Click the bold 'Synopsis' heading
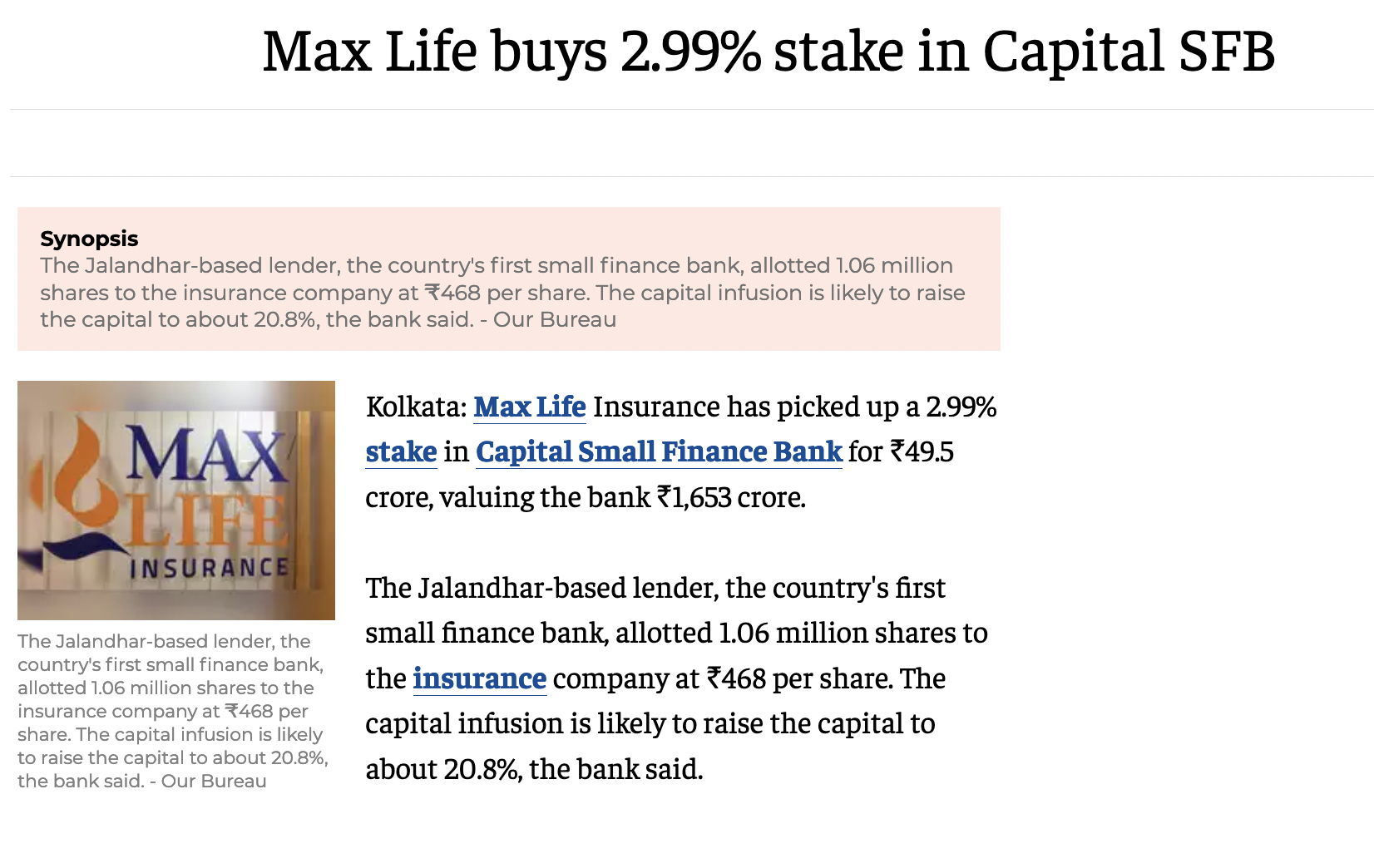 [x=89, y=239]
